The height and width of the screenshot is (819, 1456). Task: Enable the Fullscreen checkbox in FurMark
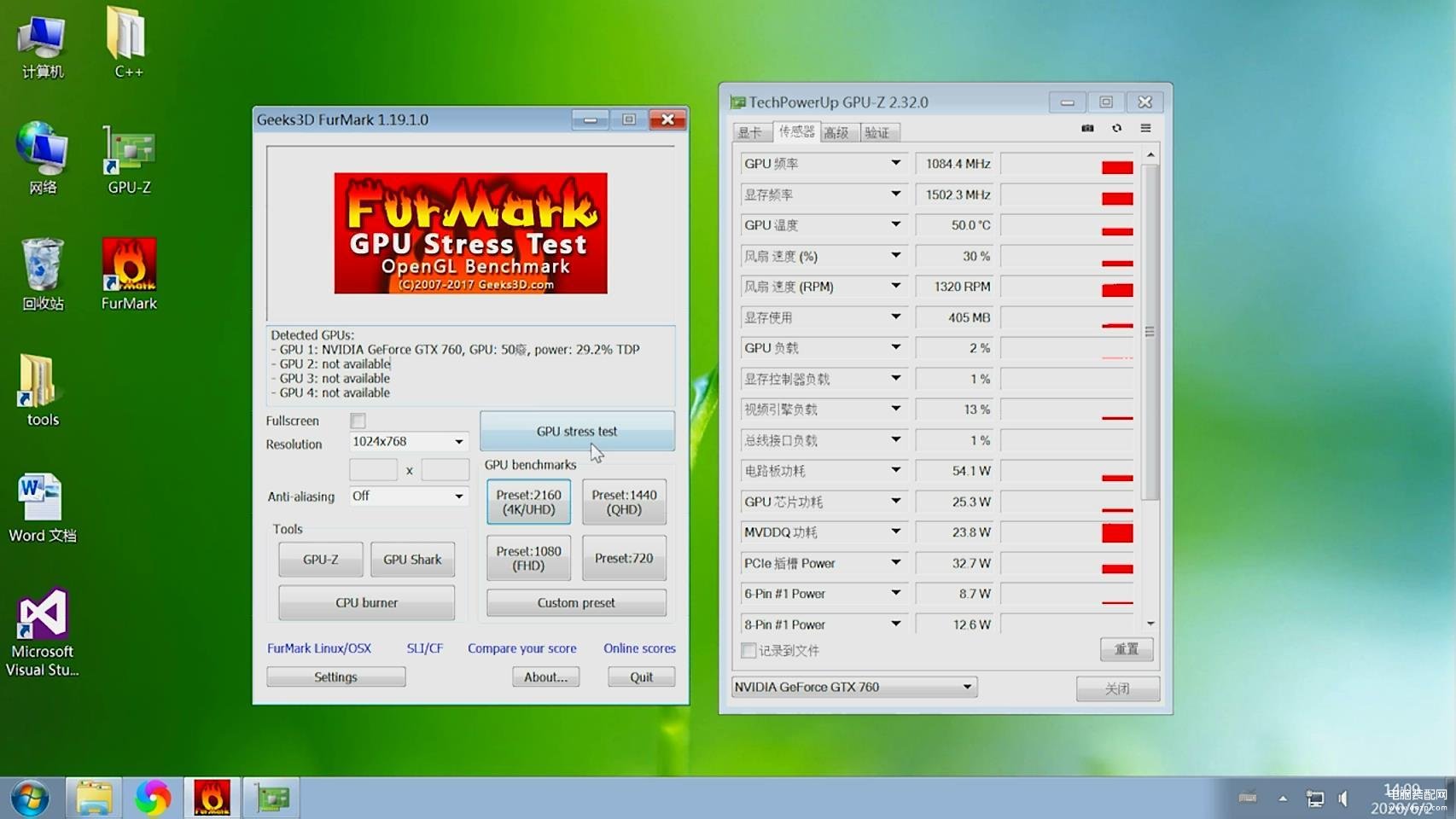coord(358,421)
